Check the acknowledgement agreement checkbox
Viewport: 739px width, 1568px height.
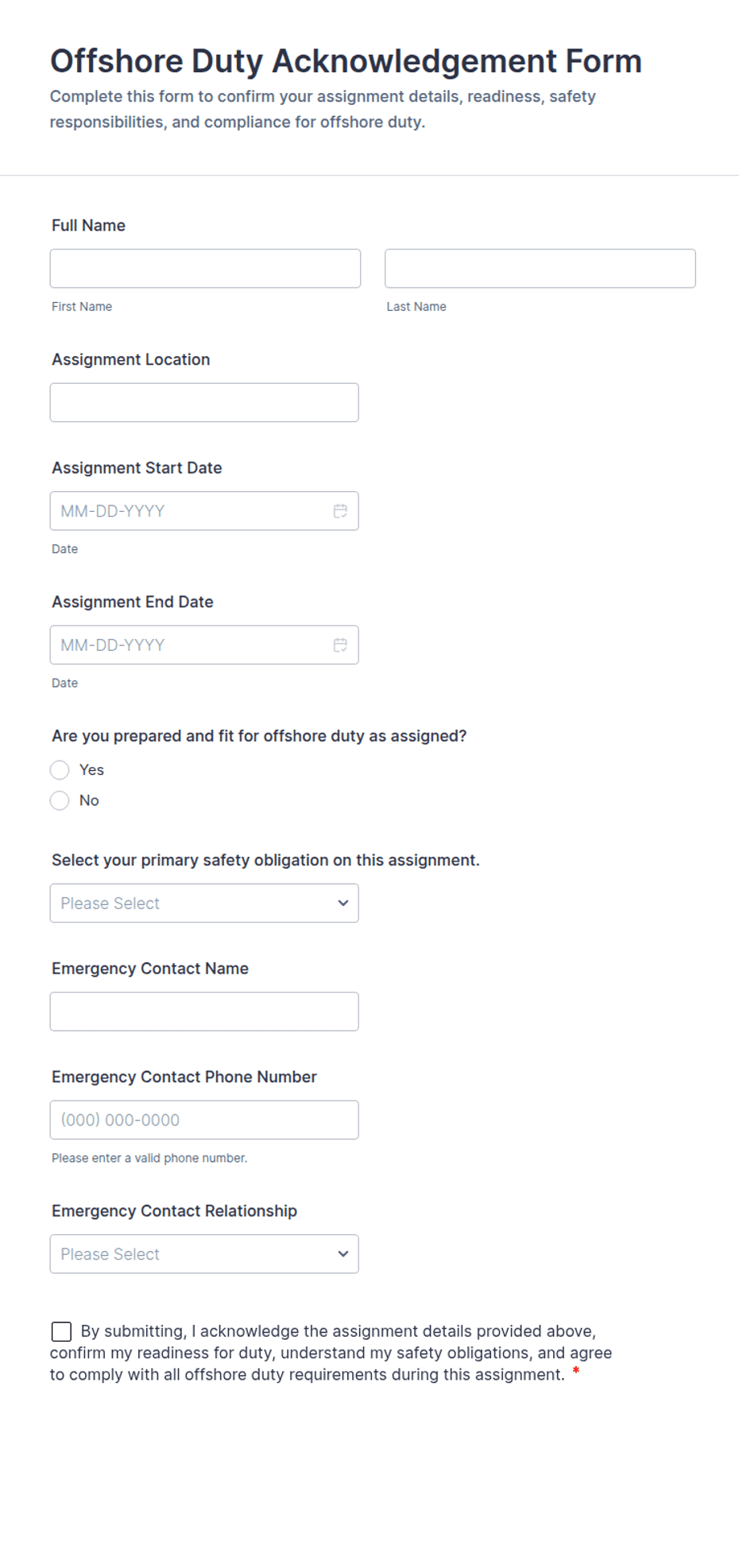[x=61, y=1332]
